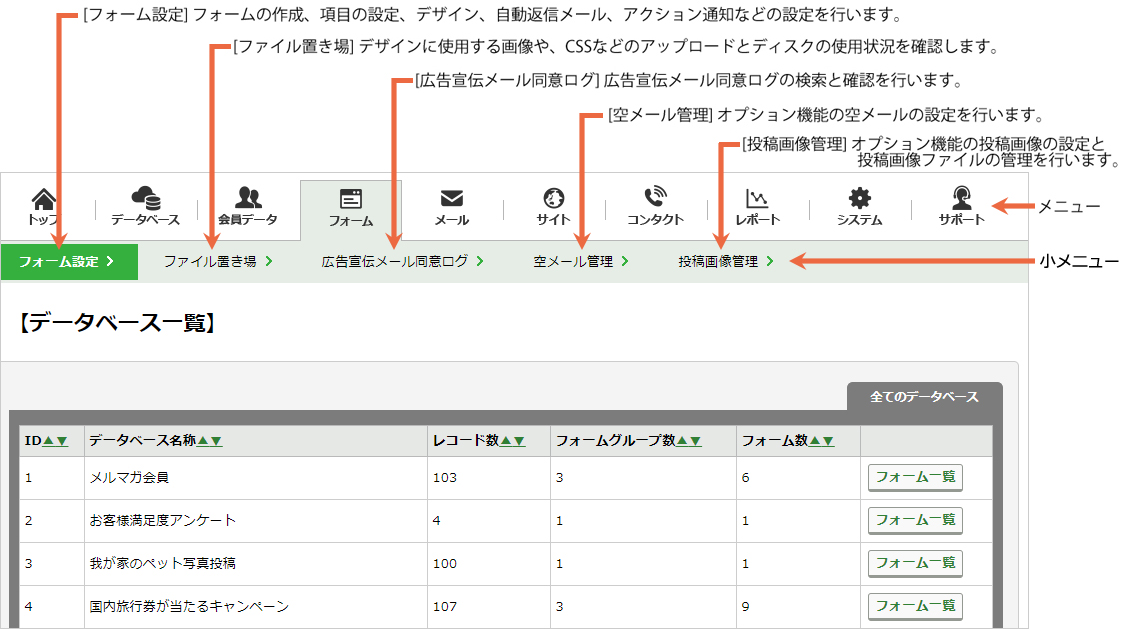The width and height of the screenshot is (1138, 629).
Task: Sort フォームグループ数 descending
Action: coord(695,441)
